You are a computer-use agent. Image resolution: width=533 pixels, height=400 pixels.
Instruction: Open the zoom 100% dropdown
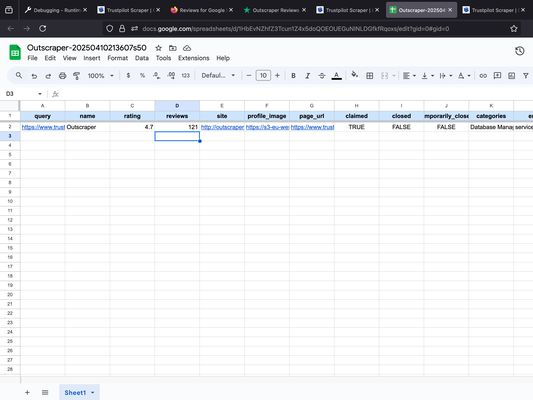101,75
